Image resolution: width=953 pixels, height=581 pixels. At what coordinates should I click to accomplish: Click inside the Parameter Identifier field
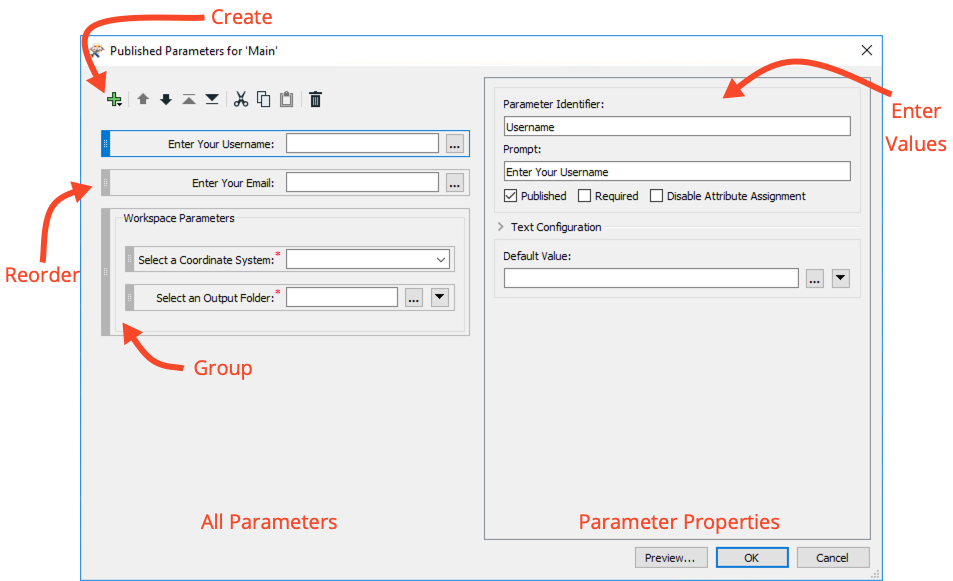tap(677, 126)
